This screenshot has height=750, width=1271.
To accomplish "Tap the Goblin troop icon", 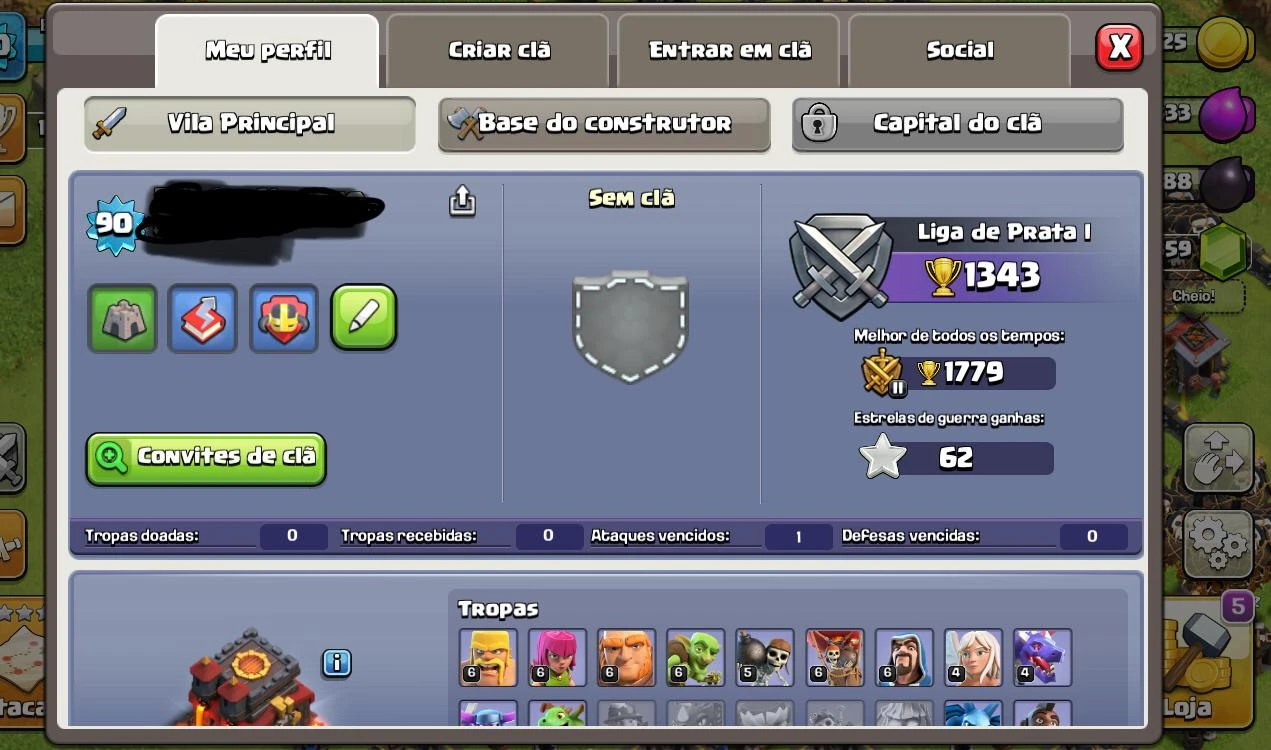I will (x=695, y=657).
